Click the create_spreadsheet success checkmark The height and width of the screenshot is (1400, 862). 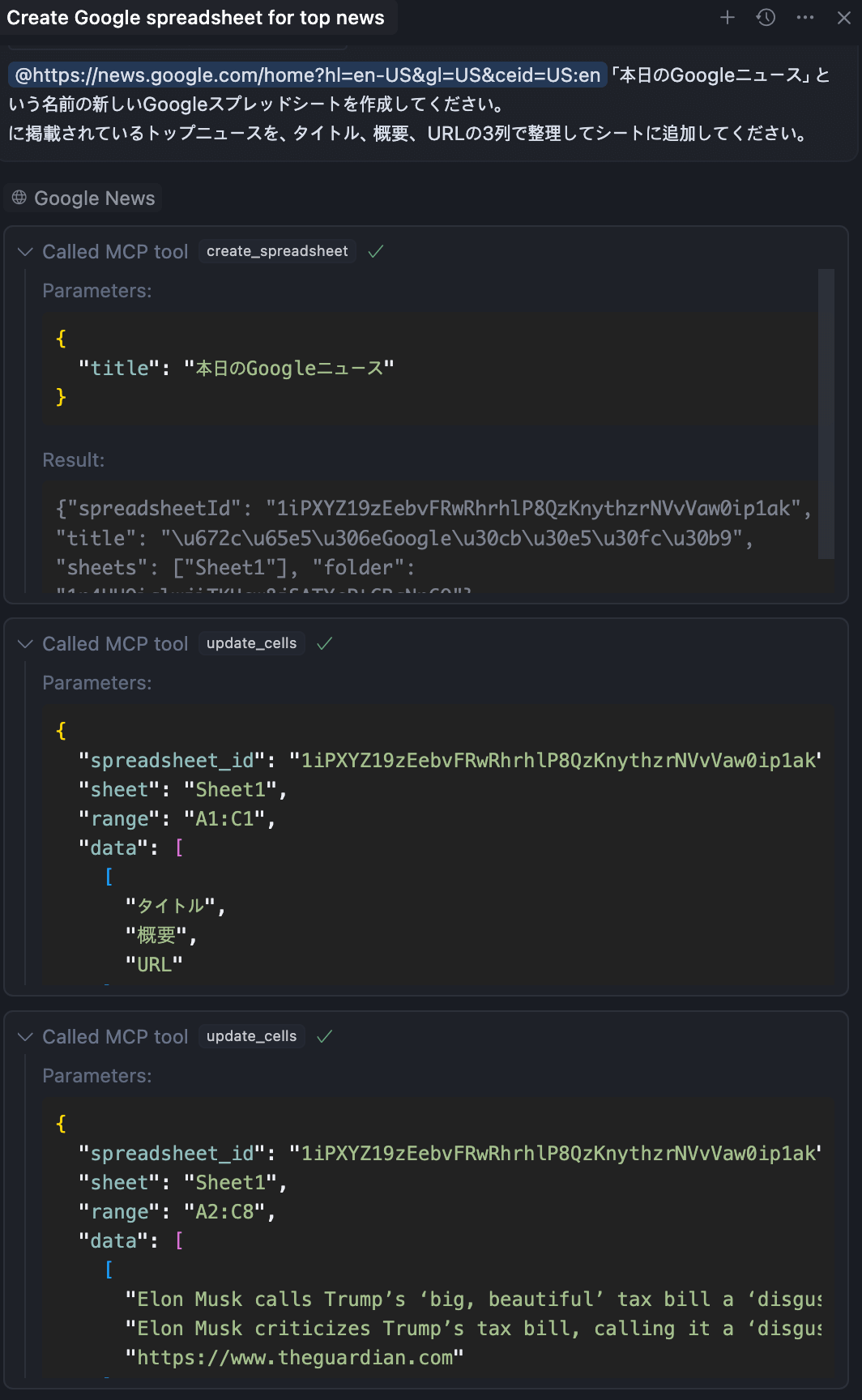click(x=375, y=252)
